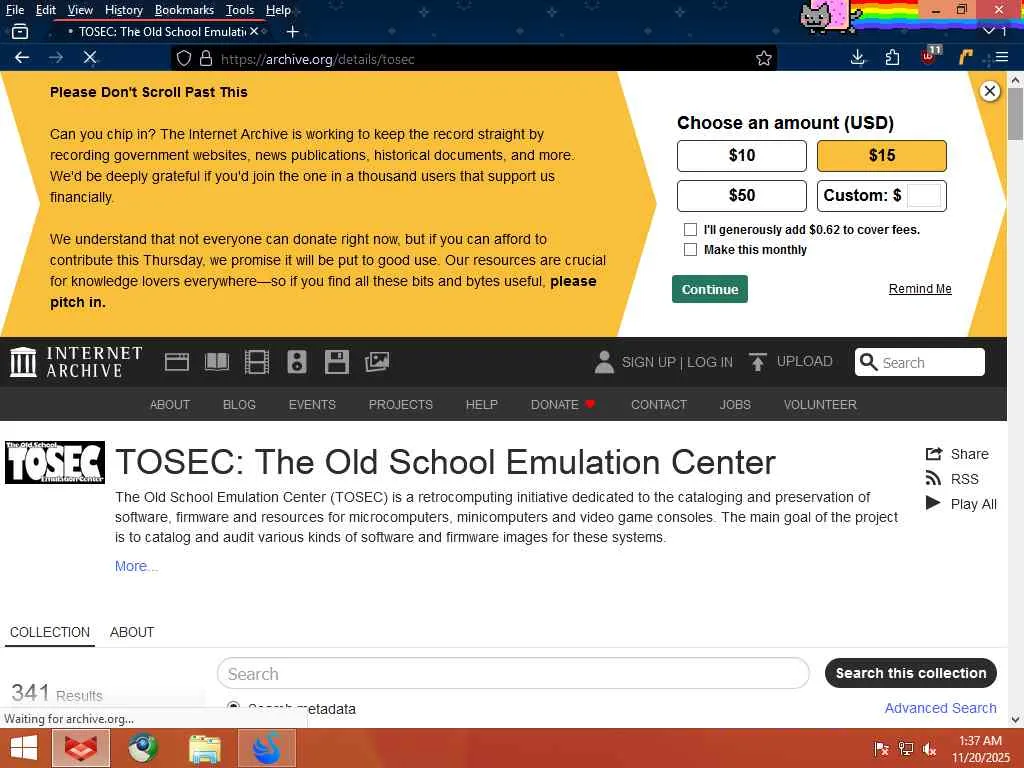Click the uBlock Origin extension icon
The image size is (1024, 768).
coord(929,57)
